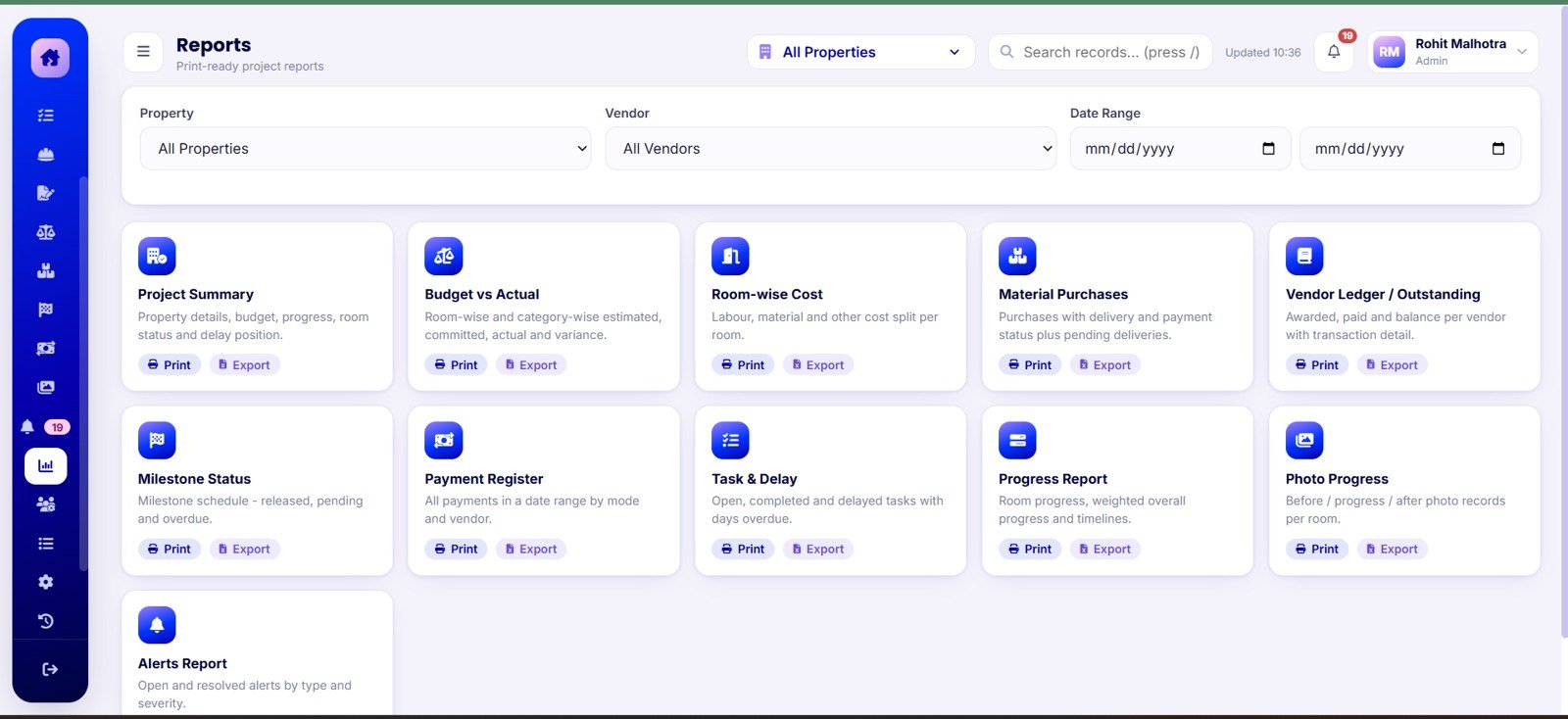The image size is (1568, 719).
Task: Open alerts bell in the sidebar
Action: pos(27,427)
